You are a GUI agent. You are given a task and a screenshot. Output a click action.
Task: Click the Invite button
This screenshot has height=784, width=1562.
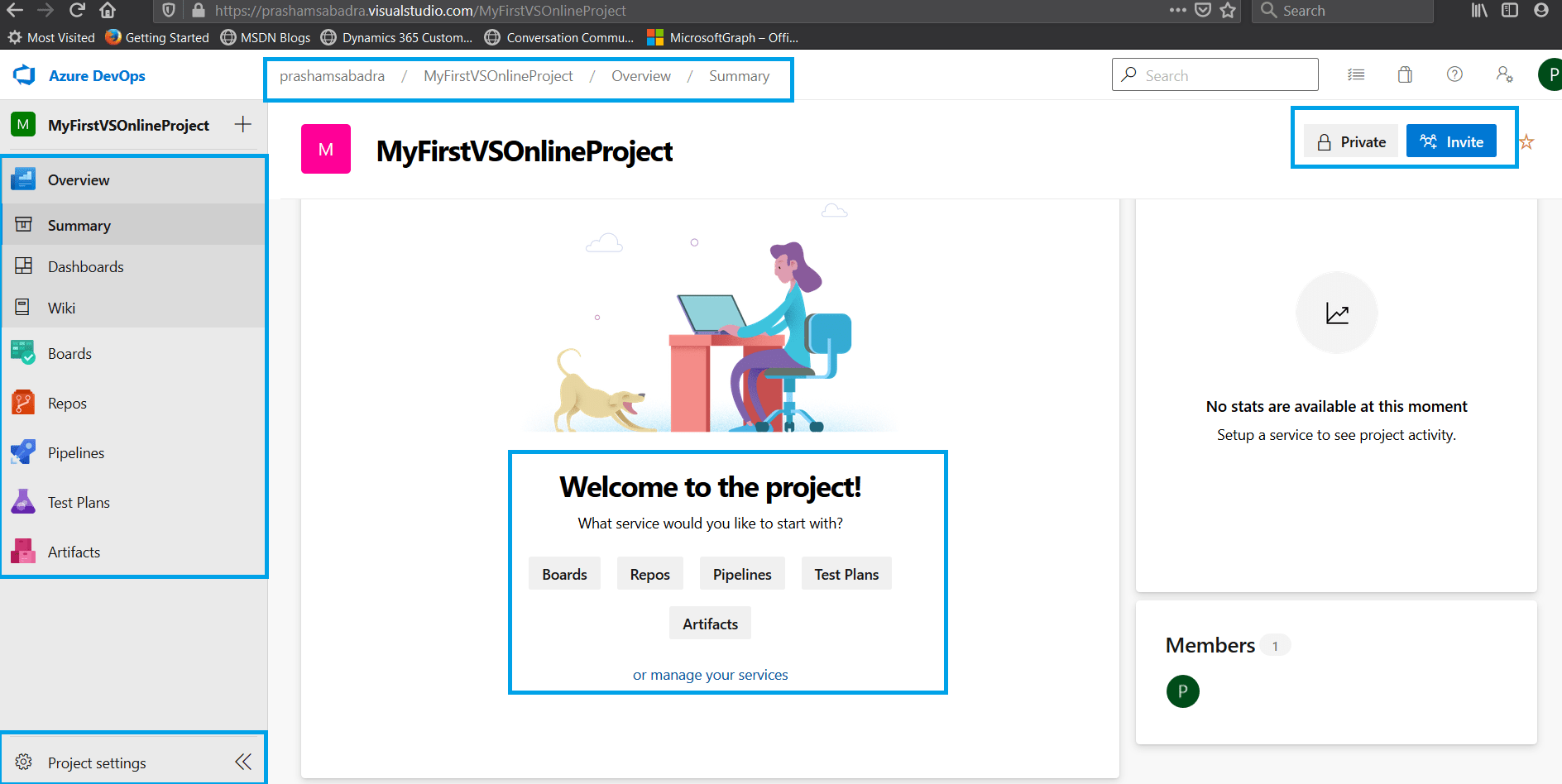coord(1452,141)
